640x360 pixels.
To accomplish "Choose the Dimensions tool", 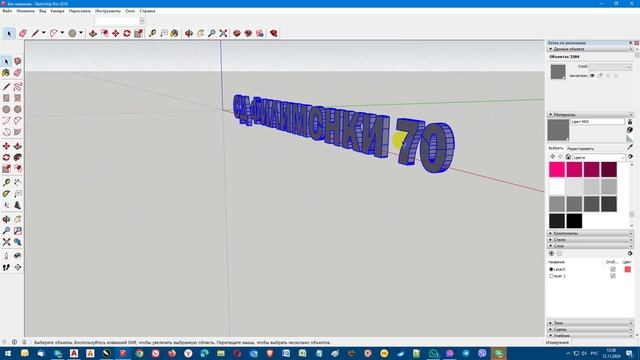I will pyautogui.click(x=18, y=182).
